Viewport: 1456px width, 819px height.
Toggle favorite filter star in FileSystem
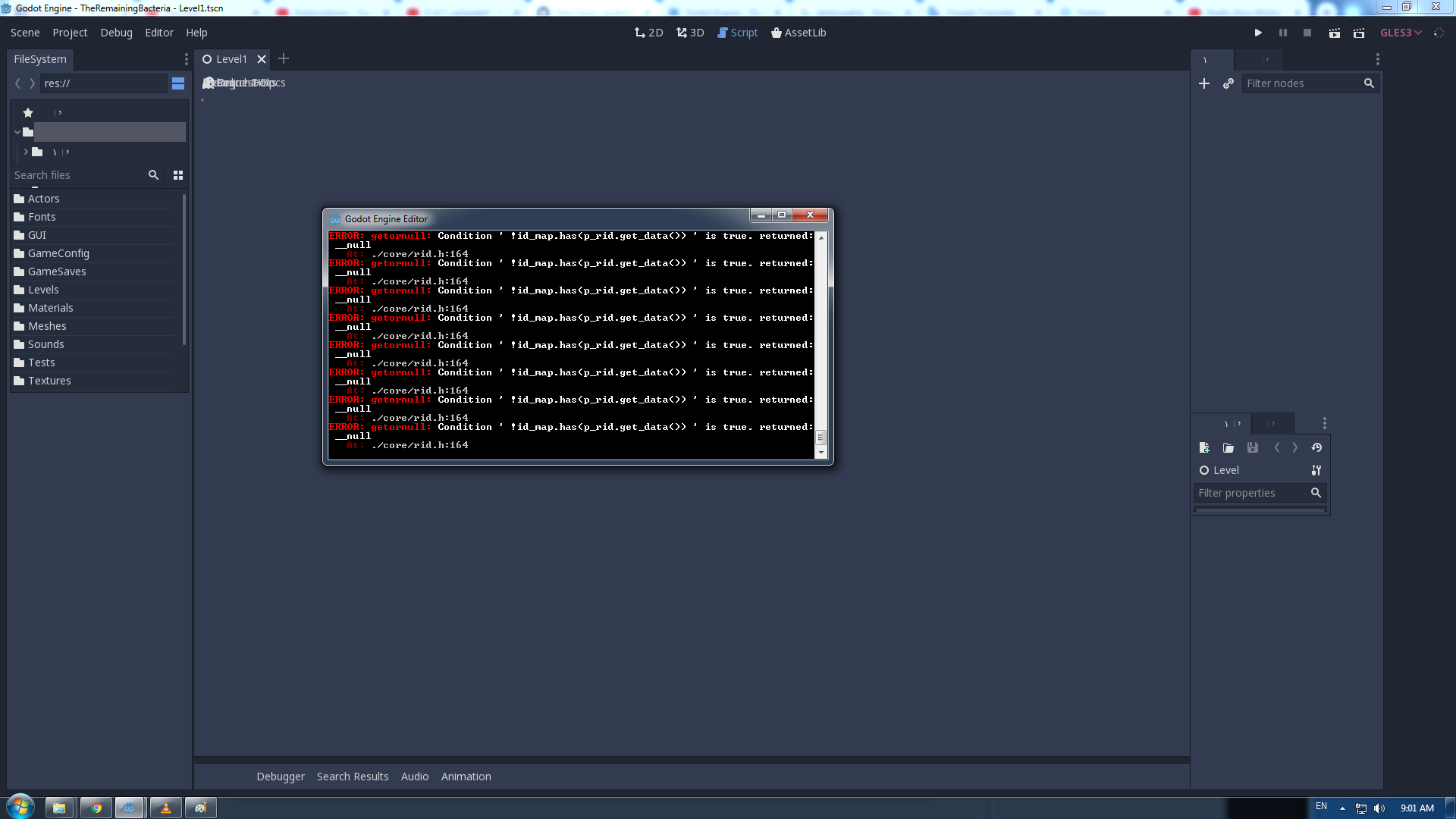(x=28, y=112)
